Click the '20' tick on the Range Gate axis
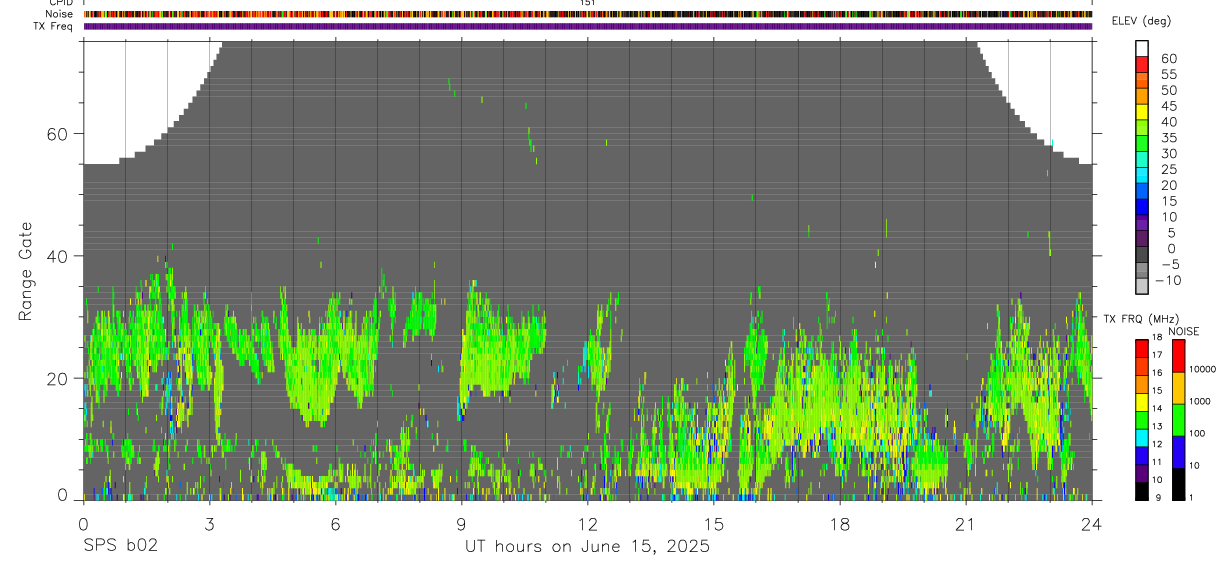1228x567 pixels. point(56,379)
